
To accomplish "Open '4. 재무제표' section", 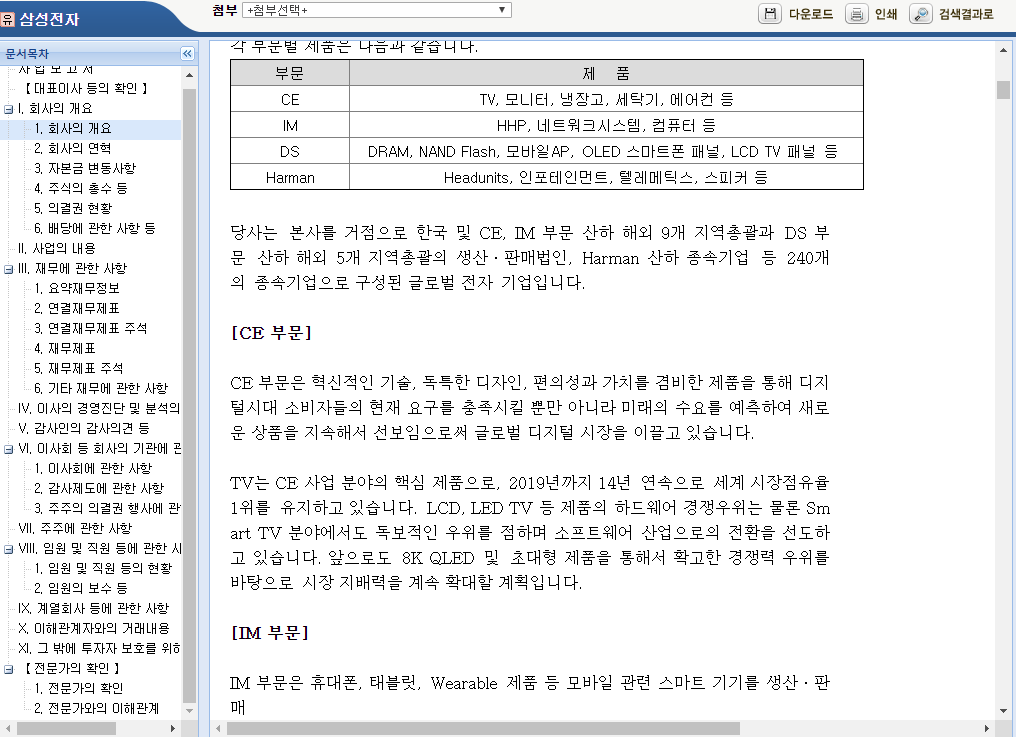I will (x=65, y=349).
